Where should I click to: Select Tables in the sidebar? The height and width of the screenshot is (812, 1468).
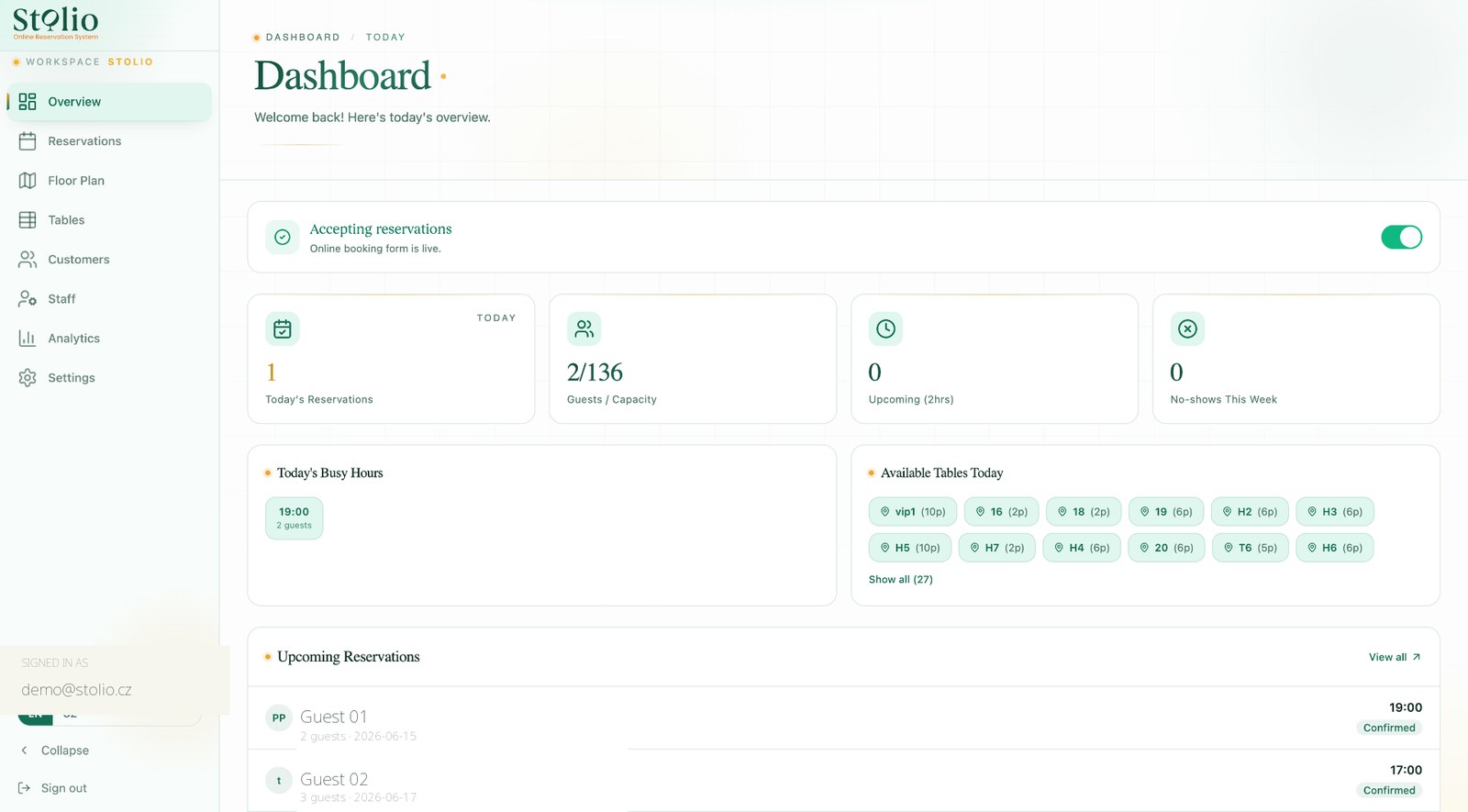tap(110, 220)
